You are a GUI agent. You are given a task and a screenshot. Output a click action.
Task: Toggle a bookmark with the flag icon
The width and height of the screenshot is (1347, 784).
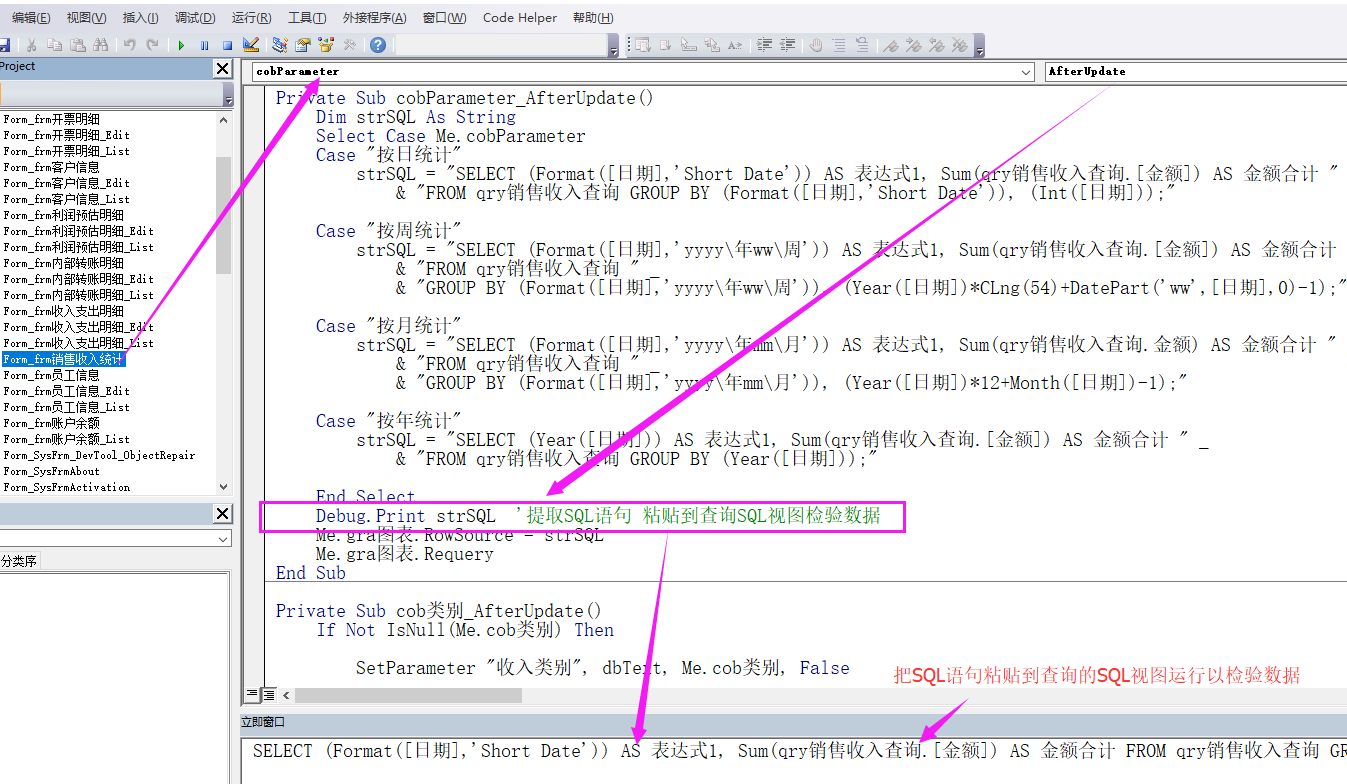point(891,45)
